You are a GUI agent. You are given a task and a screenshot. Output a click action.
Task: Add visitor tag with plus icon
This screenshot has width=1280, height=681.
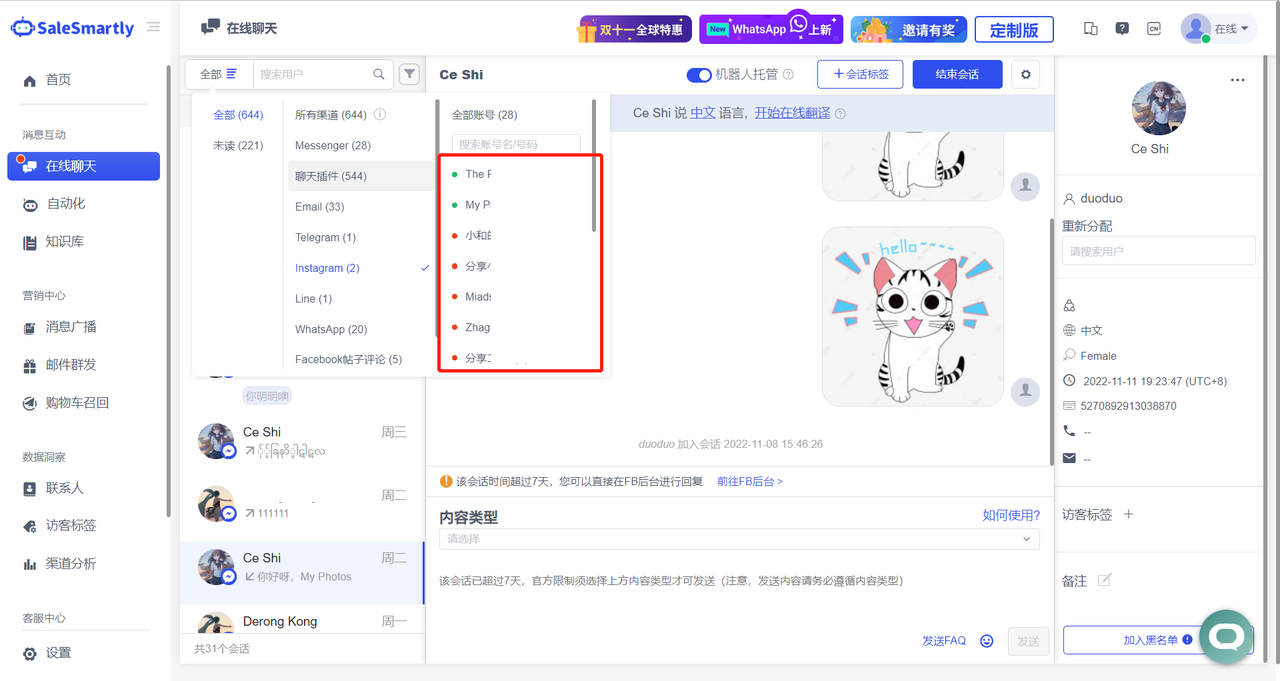click(x=1129, y=514)
